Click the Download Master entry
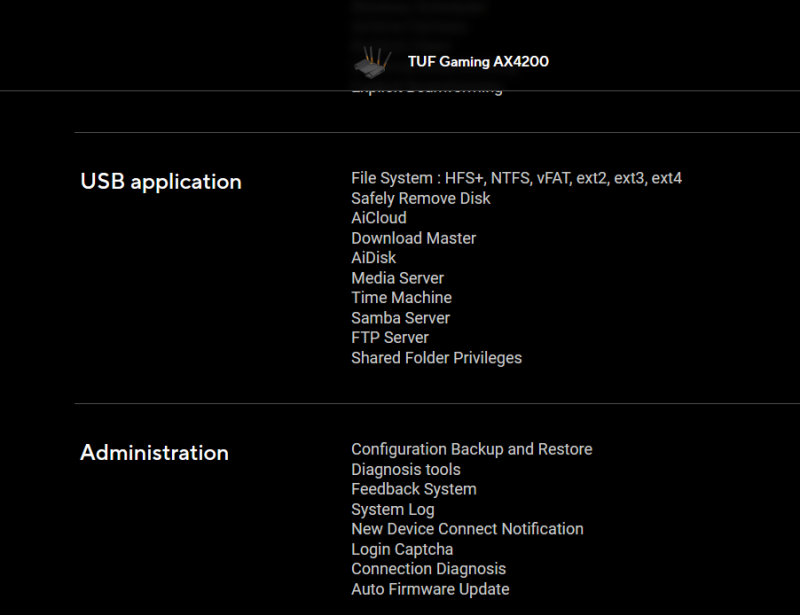Screen dimensions: 800x615 click(413, 238)
